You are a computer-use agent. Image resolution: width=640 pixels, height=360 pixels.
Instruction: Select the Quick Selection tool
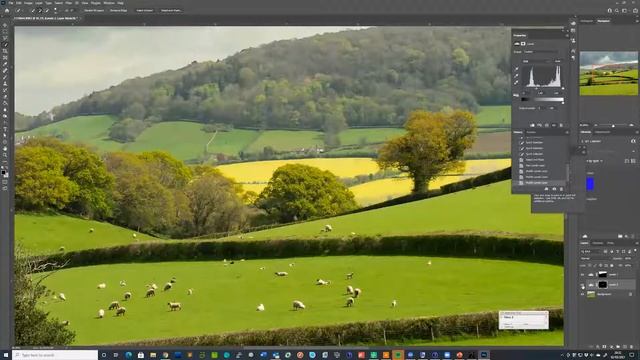5,44
